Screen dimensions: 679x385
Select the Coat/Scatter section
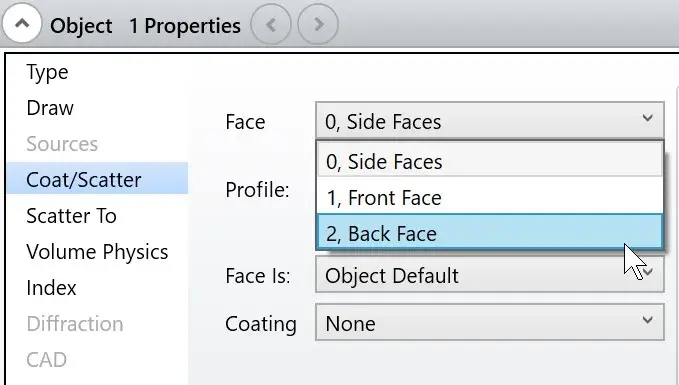[x=97, y=179]
